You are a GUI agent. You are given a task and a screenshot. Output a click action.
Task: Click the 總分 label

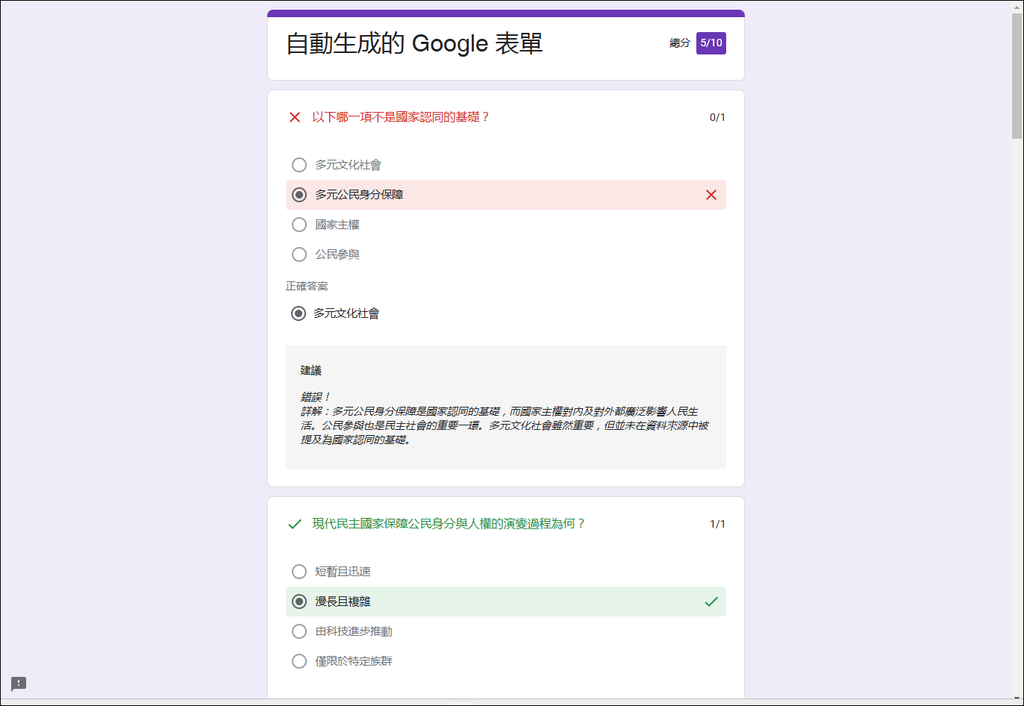point(680,43)
